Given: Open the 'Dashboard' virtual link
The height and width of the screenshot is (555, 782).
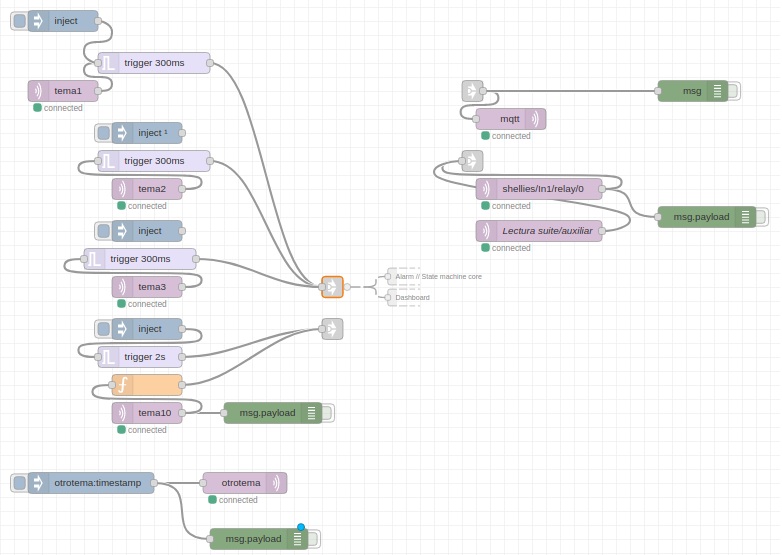Looking at the screenshot, I should point(412,298).
